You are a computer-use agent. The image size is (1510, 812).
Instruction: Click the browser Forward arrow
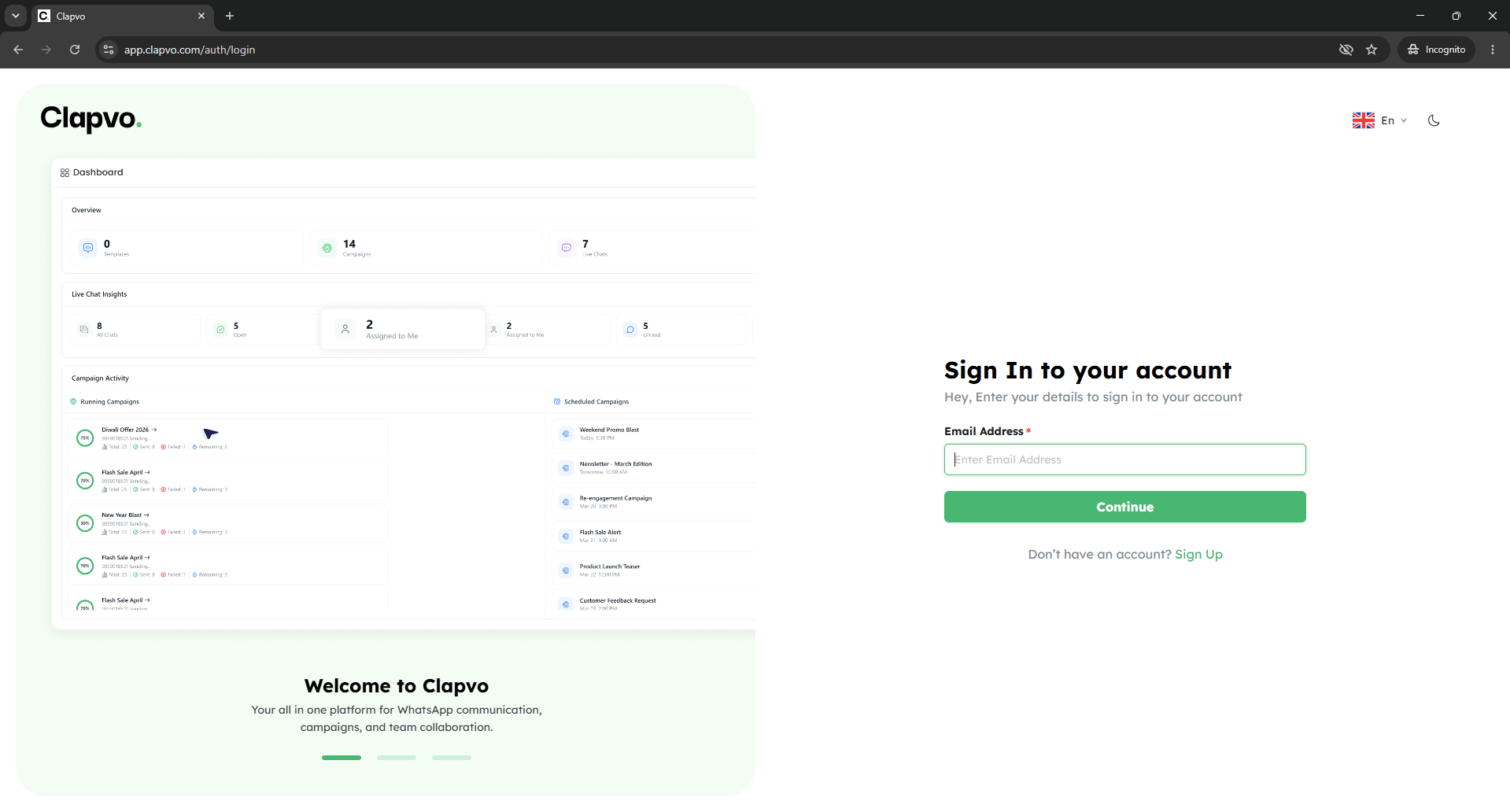pos(46,50)
